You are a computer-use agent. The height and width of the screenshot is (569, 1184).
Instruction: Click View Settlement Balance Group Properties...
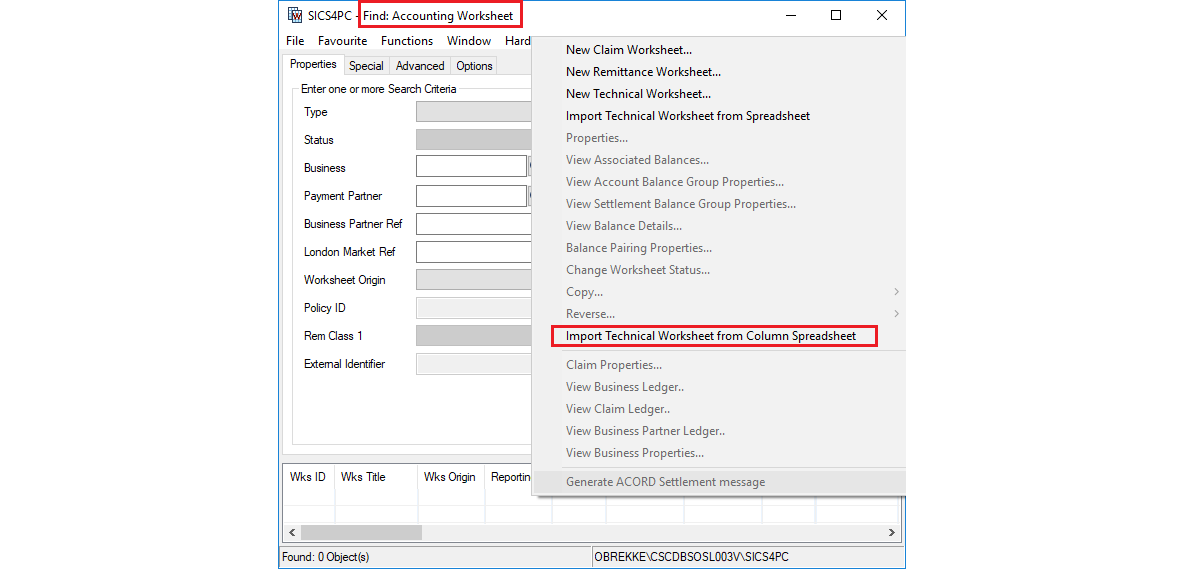[681, 204]
